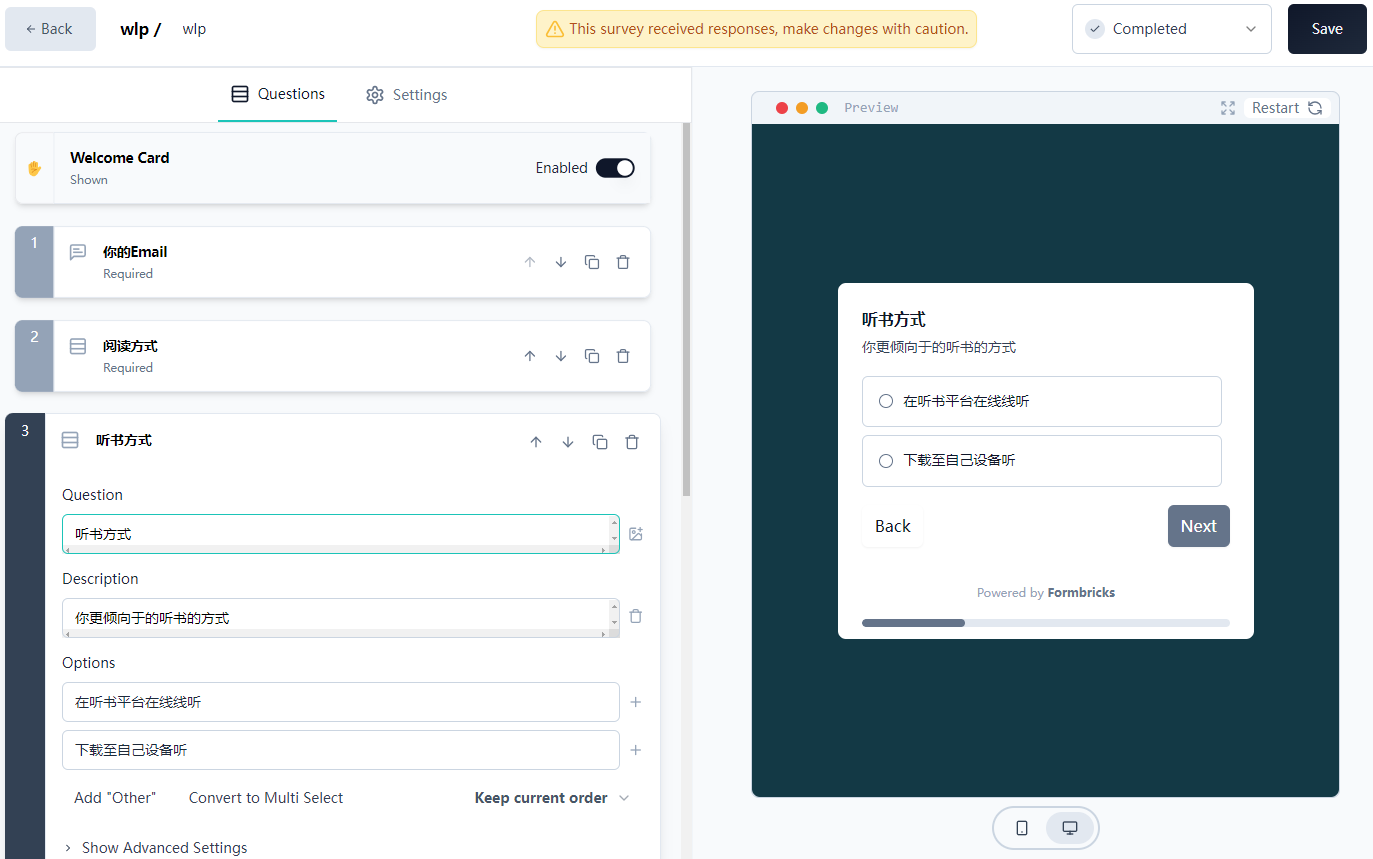The width and height of the screenshot is (1373, 859).
Task: Switch to the Questions tab
Action: coord(277,94)
